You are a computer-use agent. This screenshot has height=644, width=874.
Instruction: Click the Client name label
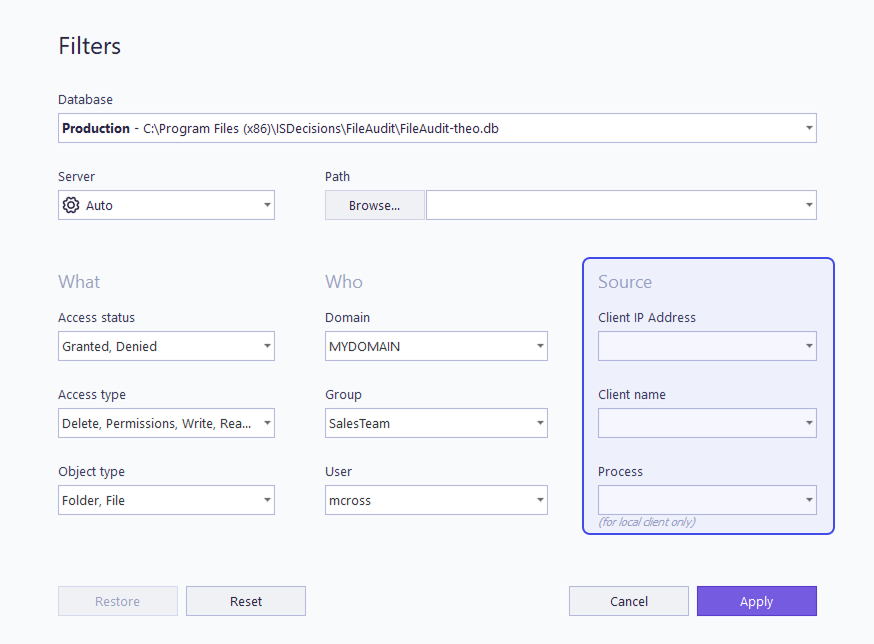632,394
